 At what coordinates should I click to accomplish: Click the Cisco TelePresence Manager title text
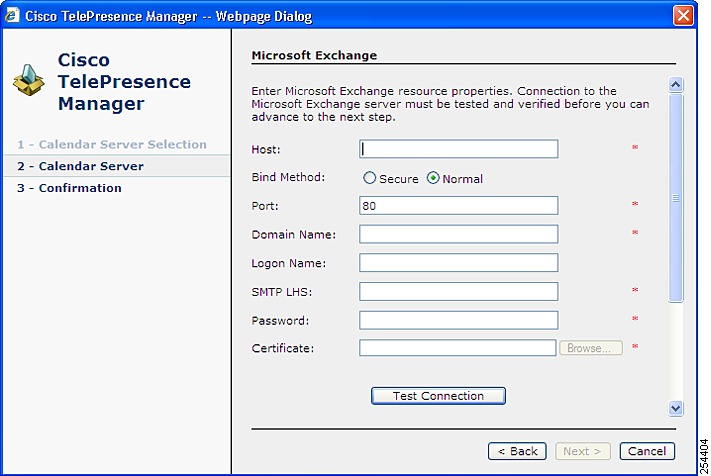pyautogui.click(x=124, y=82)
